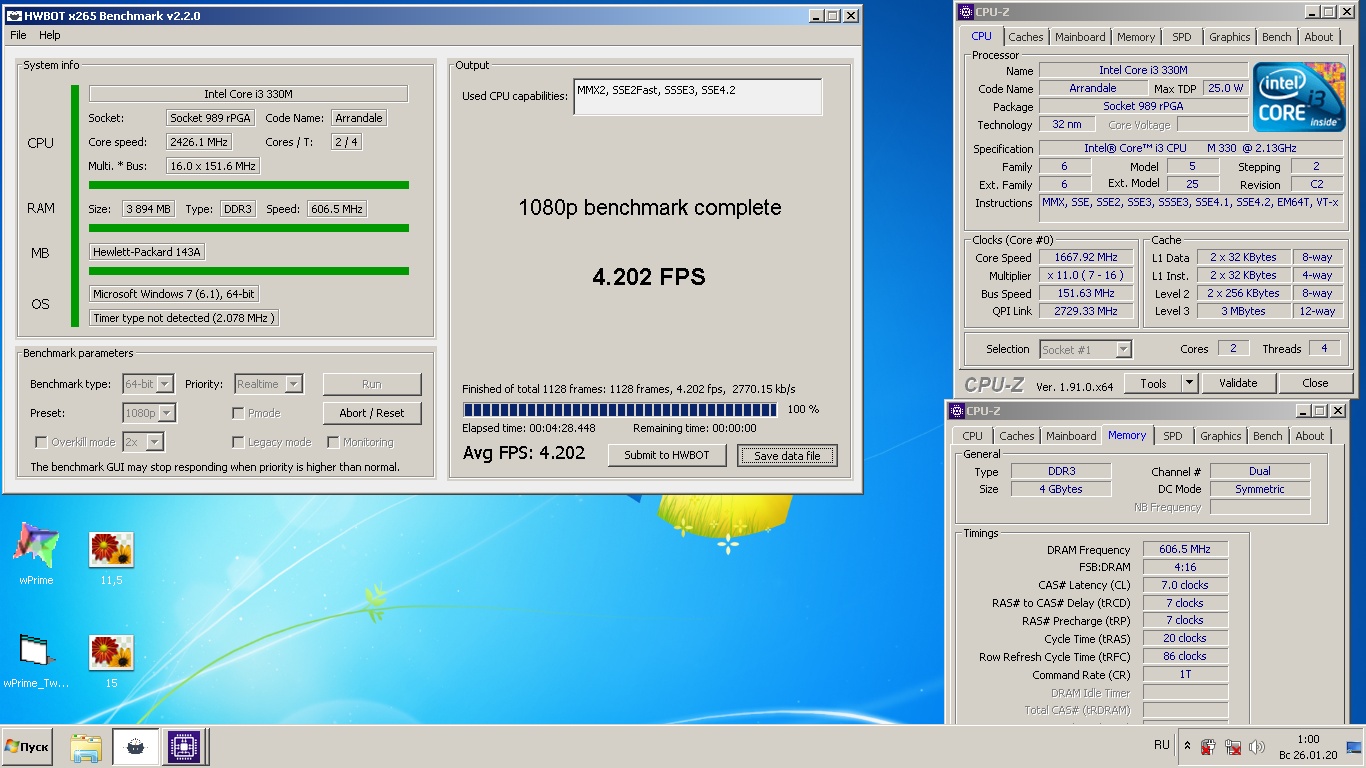
Task: Open the File menu in HWBOT x265
Action: pos(18,35)
